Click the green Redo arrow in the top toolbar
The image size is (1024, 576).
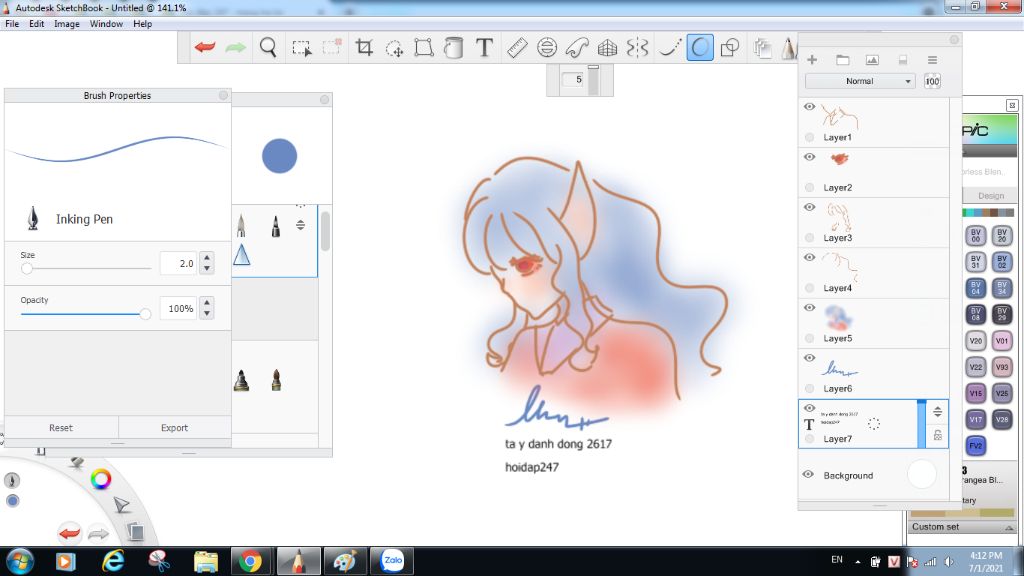click(x=235, y=47)
